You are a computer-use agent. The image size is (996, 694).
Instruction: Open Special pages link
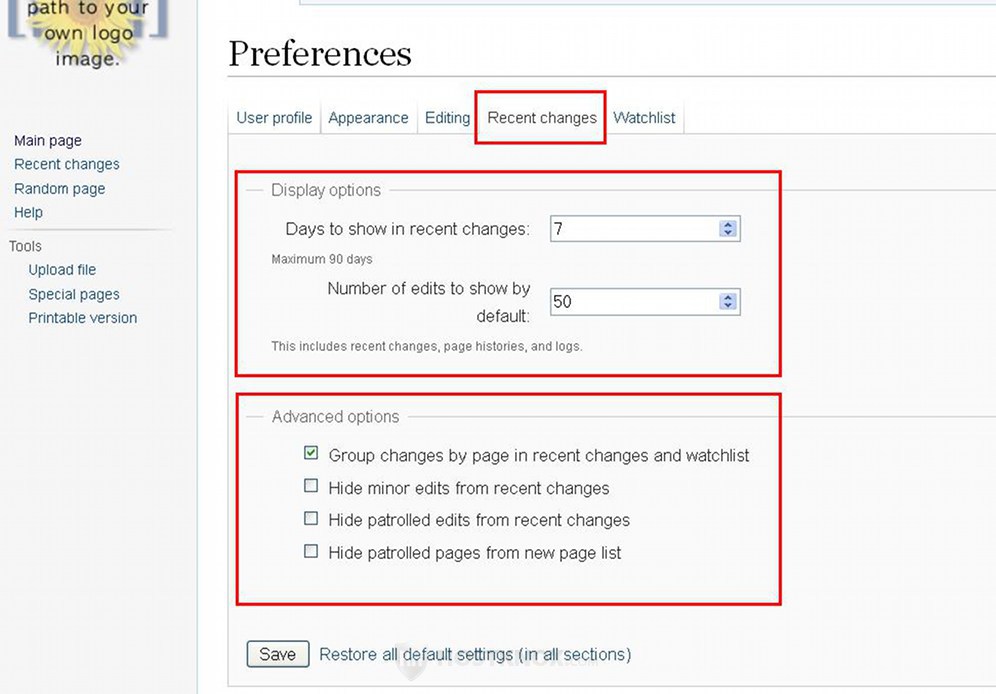[x=74, y=295]
